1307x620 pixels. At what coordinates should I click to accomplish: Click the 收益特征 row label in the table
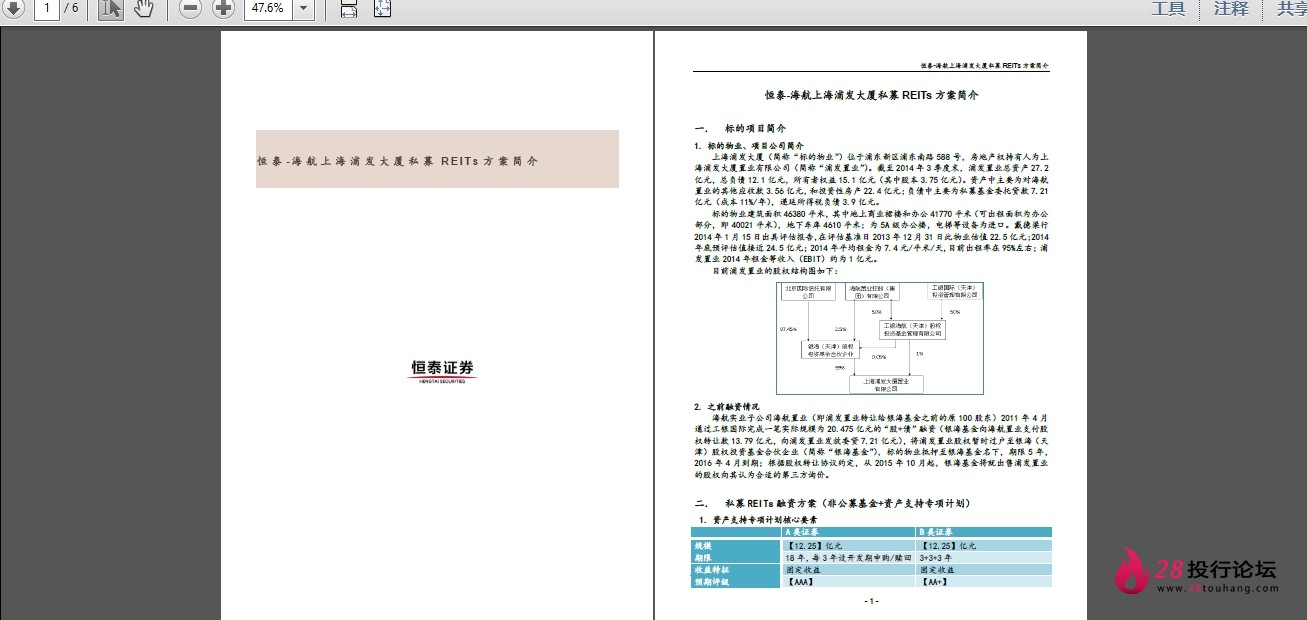pyautogui.click(x=736, y=570)
